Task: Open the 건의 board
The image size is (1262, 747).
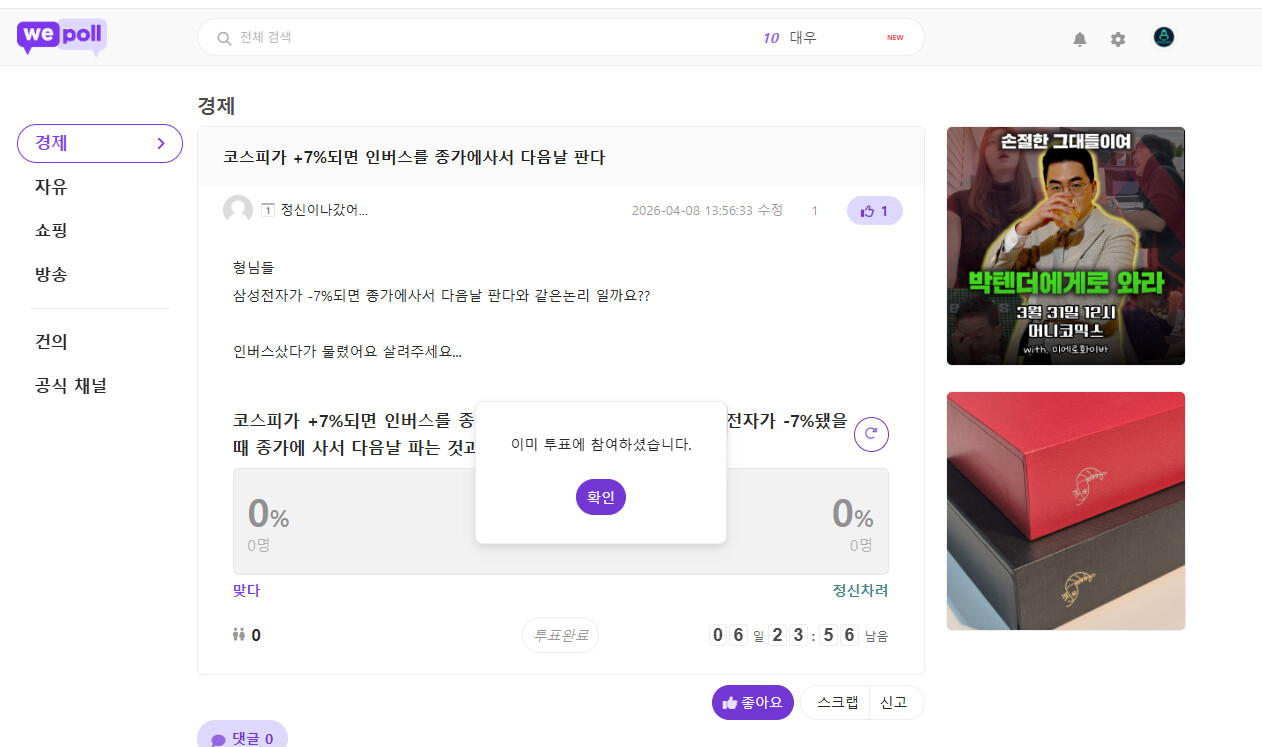Action: tap(51, 342)
